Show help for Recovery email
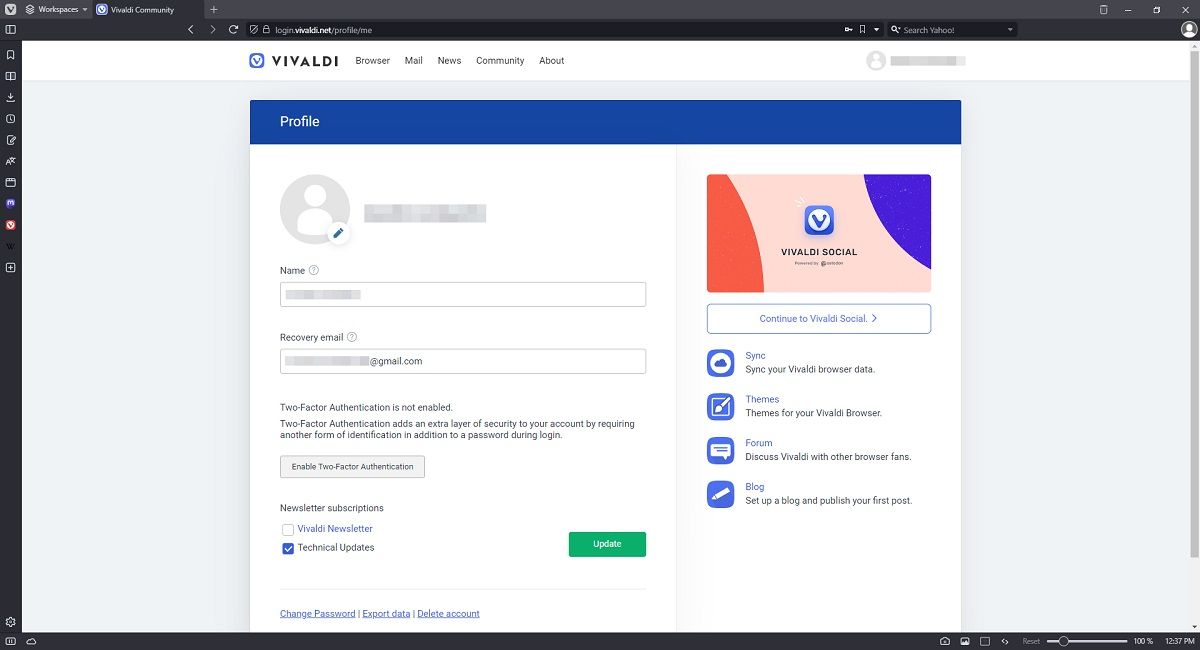Viewport: 1200px width, 650px height. pos(352,337)
